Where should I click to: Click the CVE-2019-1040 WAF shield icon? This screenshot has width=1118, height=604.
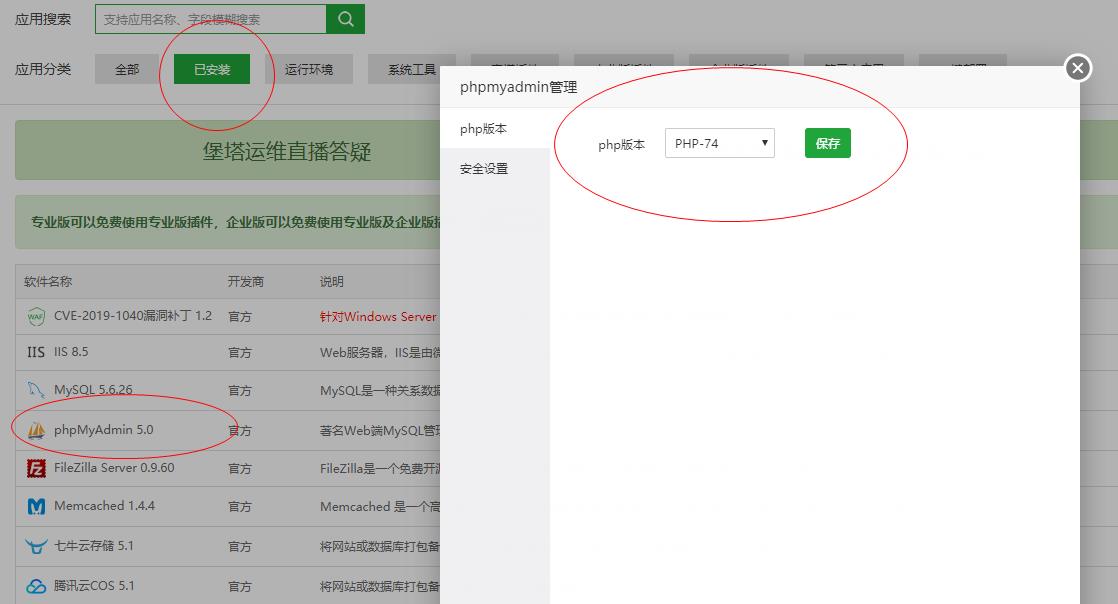(36, 316)
